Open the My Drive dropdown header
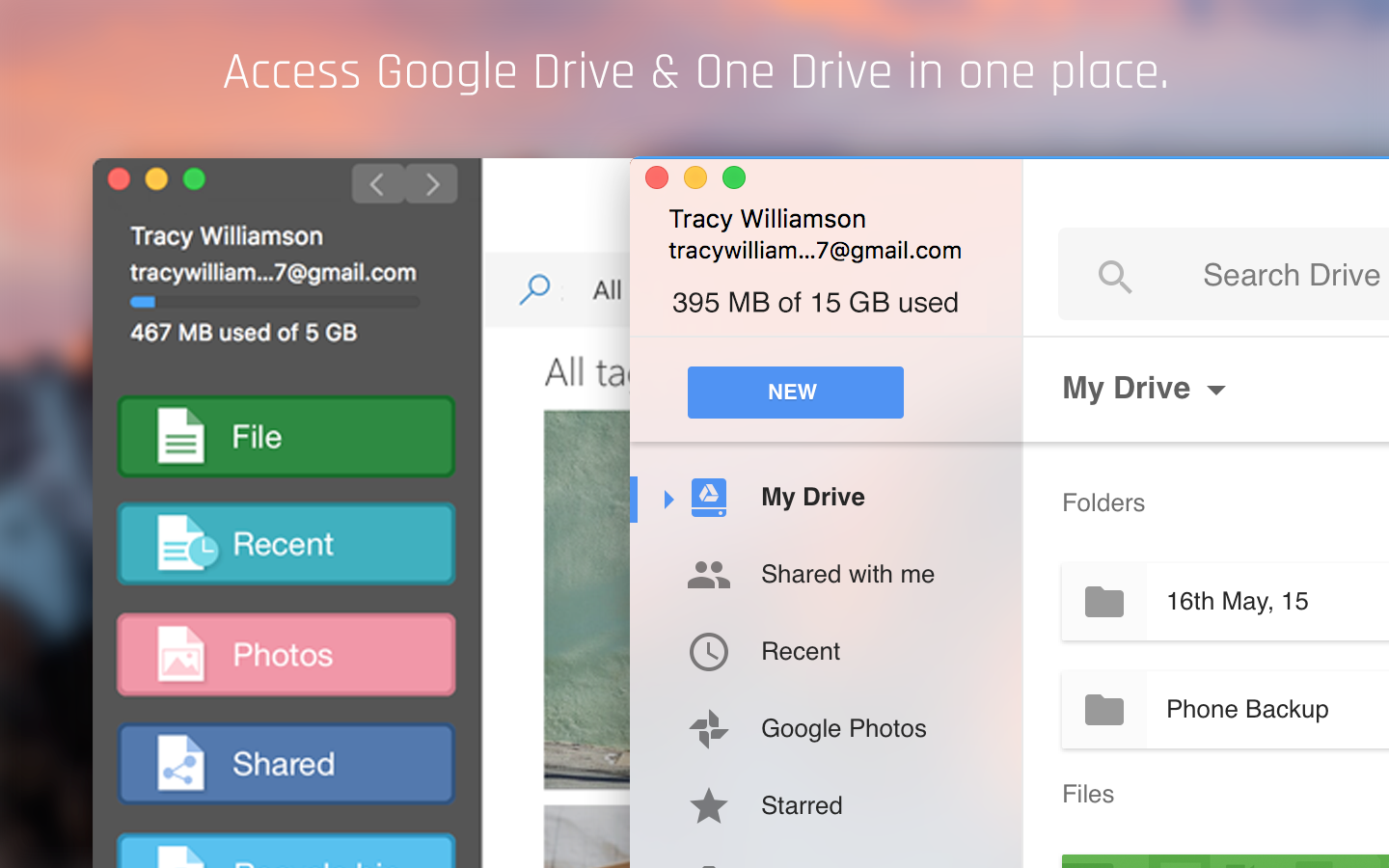Viewport: 1389px width, 868px height. tap(1144, 389)
